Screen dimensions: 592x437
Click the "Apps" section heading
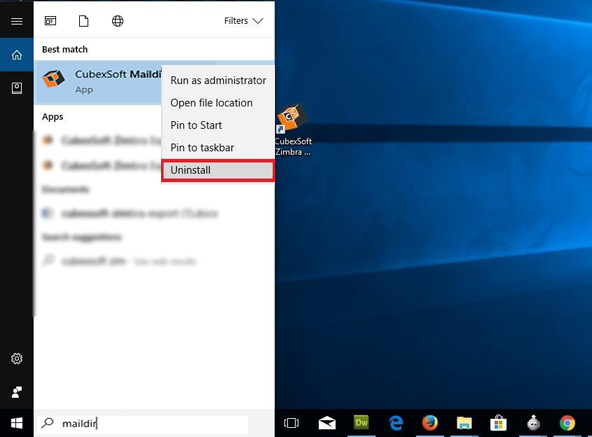coord(52,117)
